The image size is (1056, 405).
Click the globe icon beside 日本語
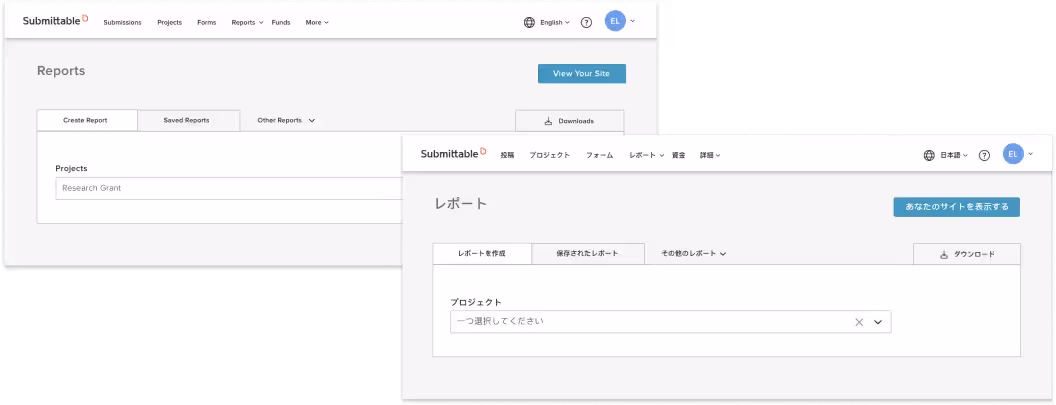coord(929,155)
